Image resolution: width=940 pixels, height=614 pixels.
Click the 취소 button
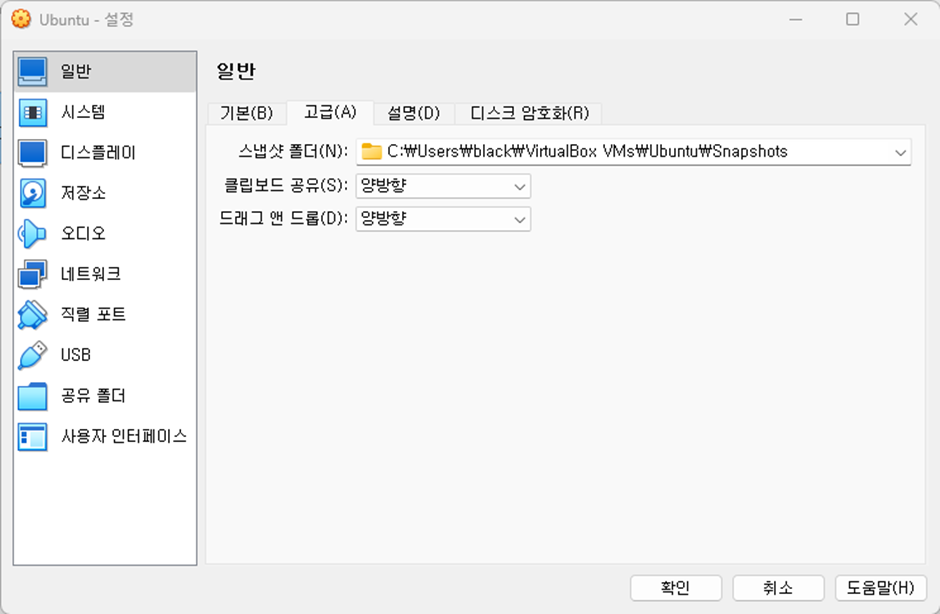[778, 588]
